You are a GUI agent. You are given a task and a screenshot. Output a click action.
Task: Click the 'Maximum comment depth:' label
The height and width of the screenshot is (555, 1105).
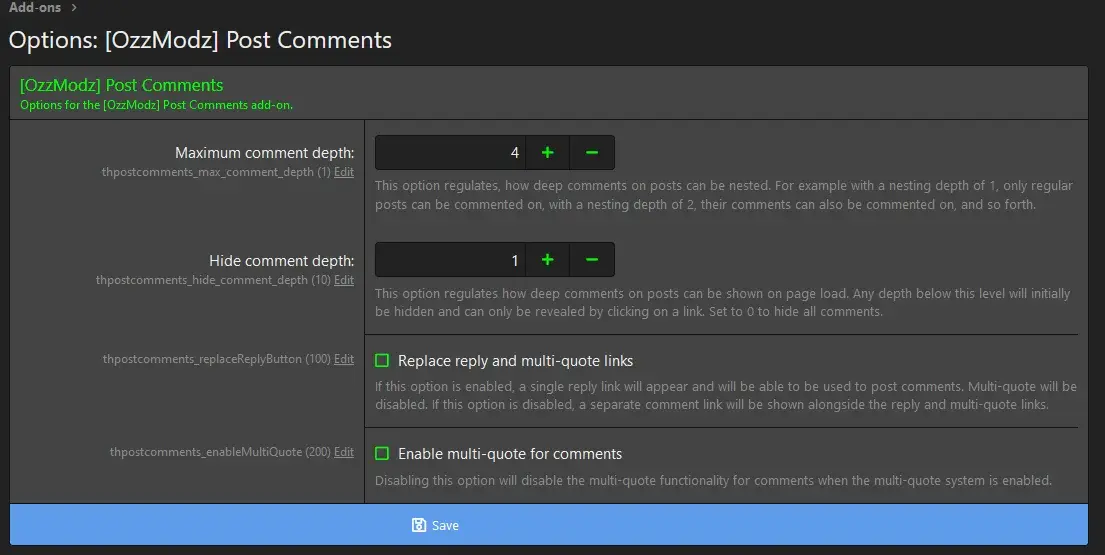(264, 153)
